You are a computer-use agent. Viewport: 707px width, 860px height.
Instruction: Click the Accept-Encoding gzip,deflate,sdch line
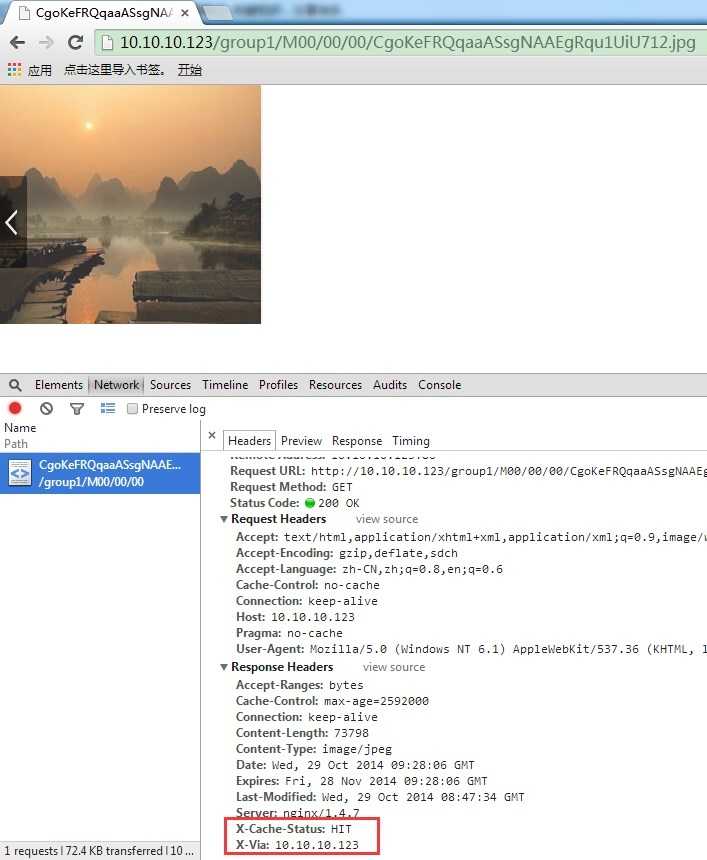347,553
